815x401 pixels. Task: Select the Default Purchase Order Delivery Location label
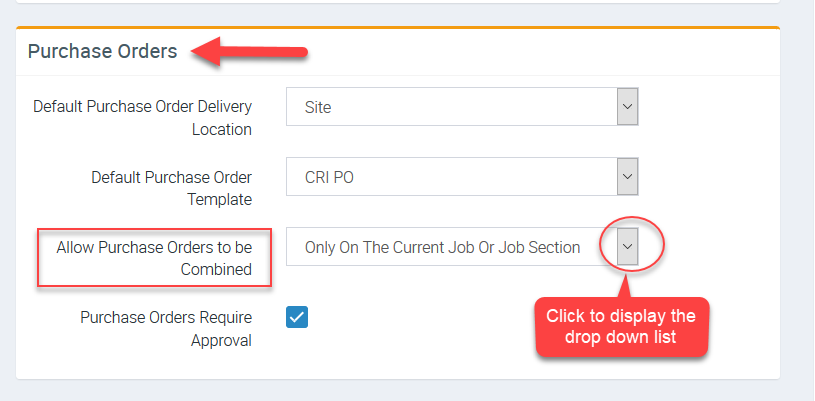click(142, 117)
